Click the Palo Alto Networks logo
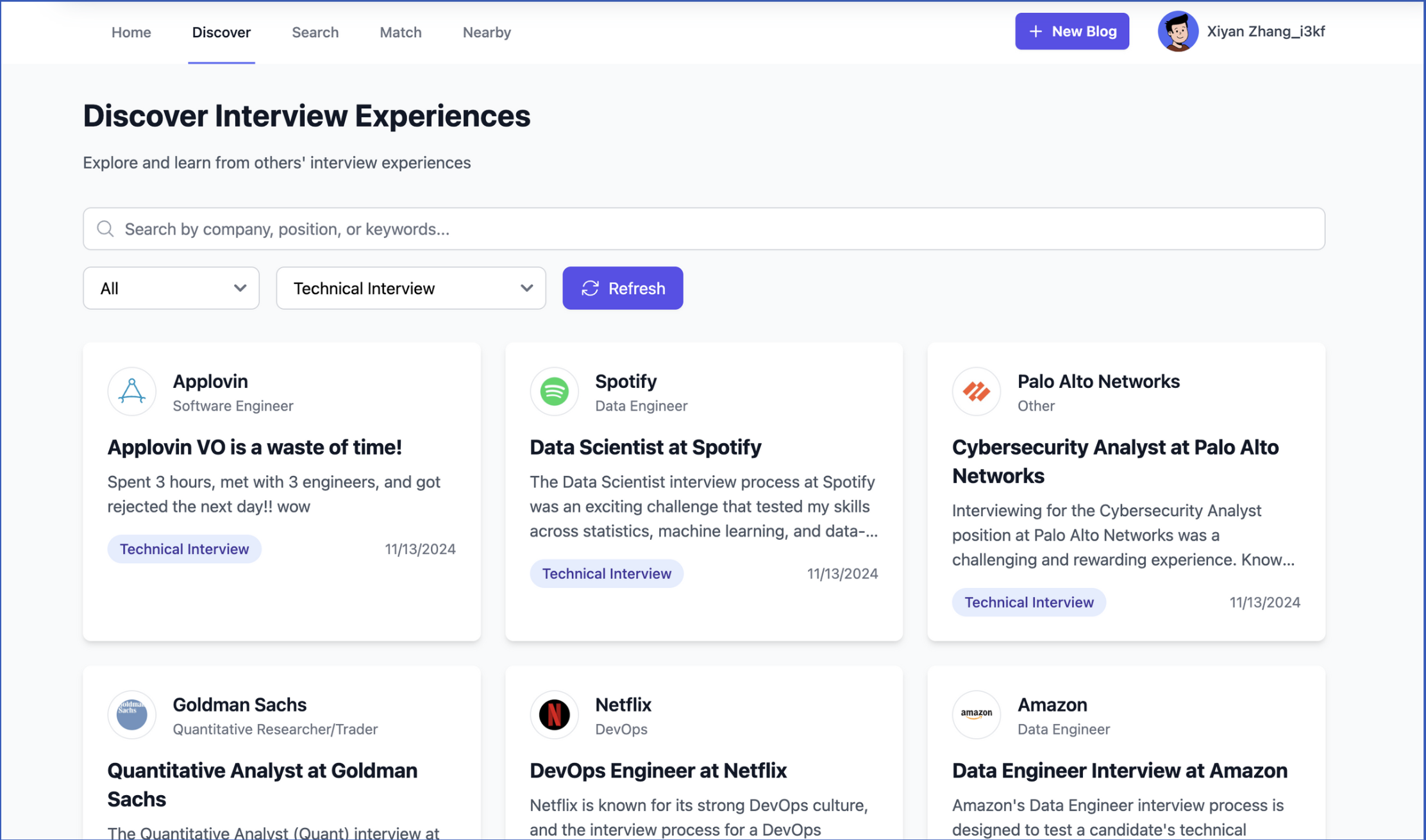1426x840 pixels. click(x=976, y=392)
